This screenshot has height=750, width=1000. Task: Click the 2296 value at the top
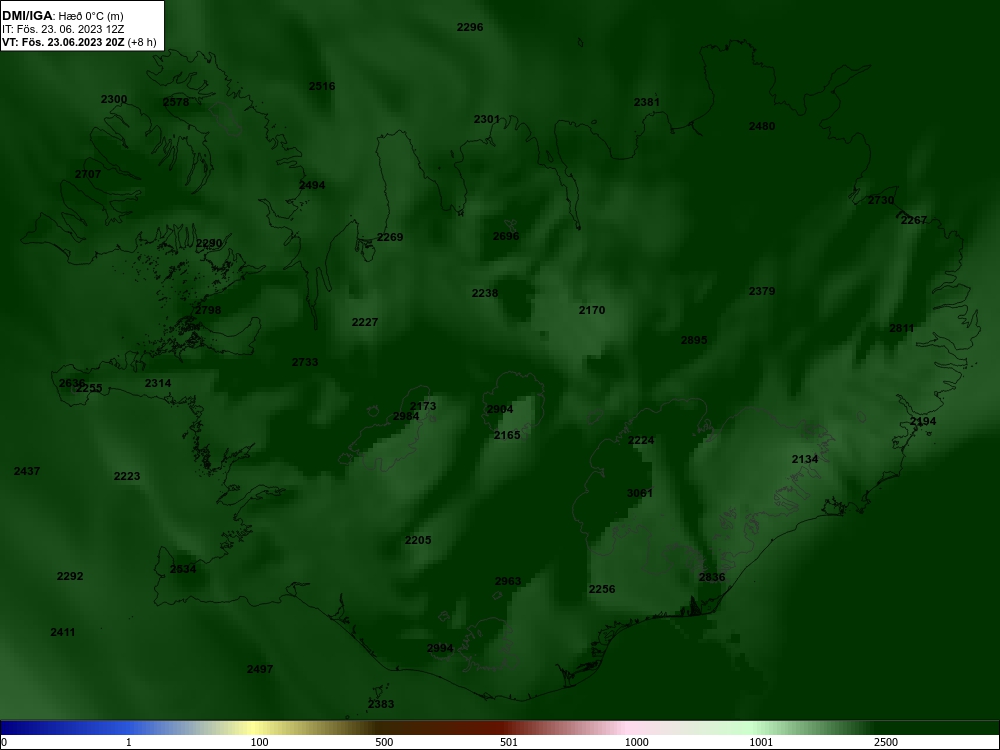tap(470, 27)
